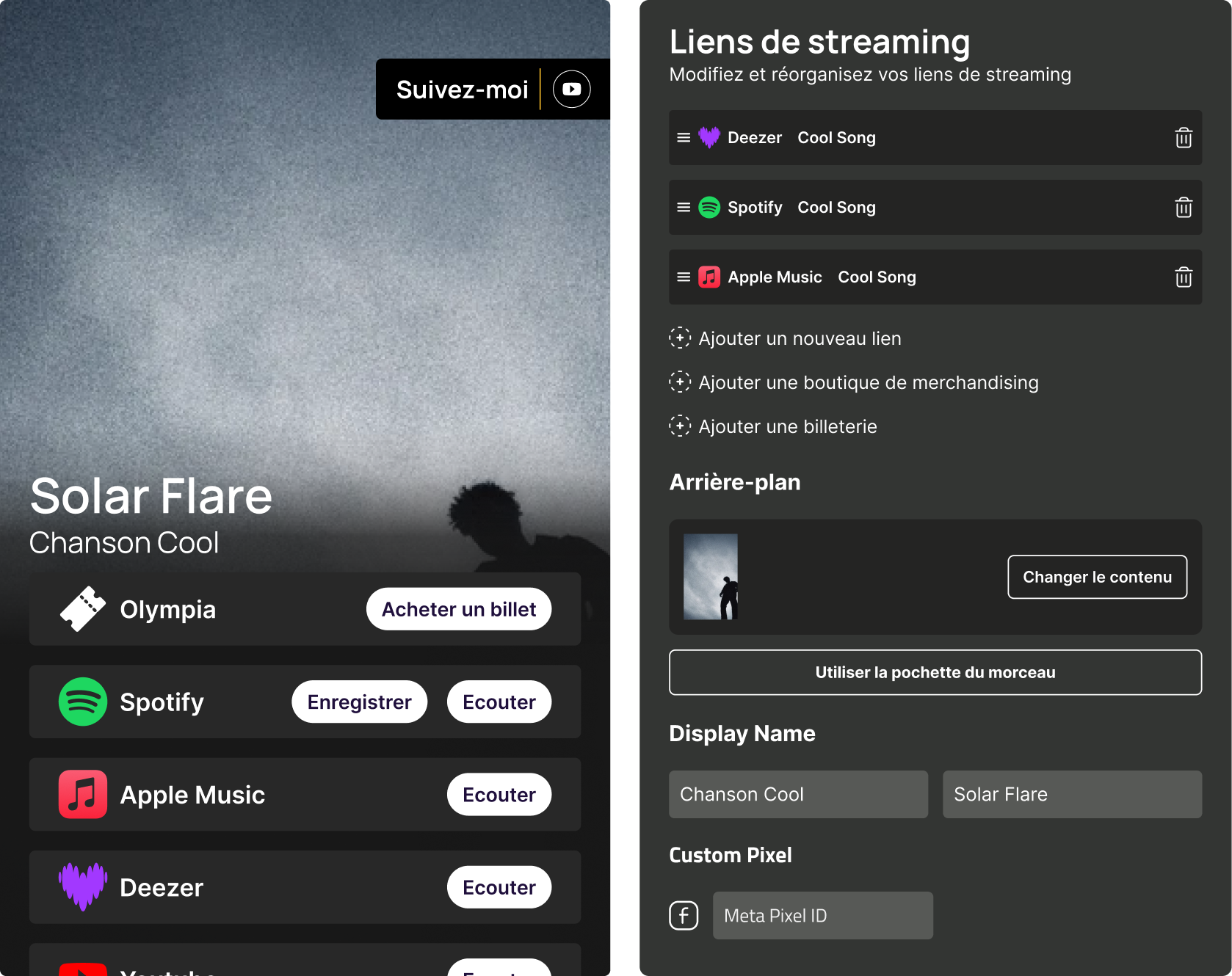Delete the Spotify streaming link
This screenshot has width=1232, height=976.
click(x=1183, y=207)
